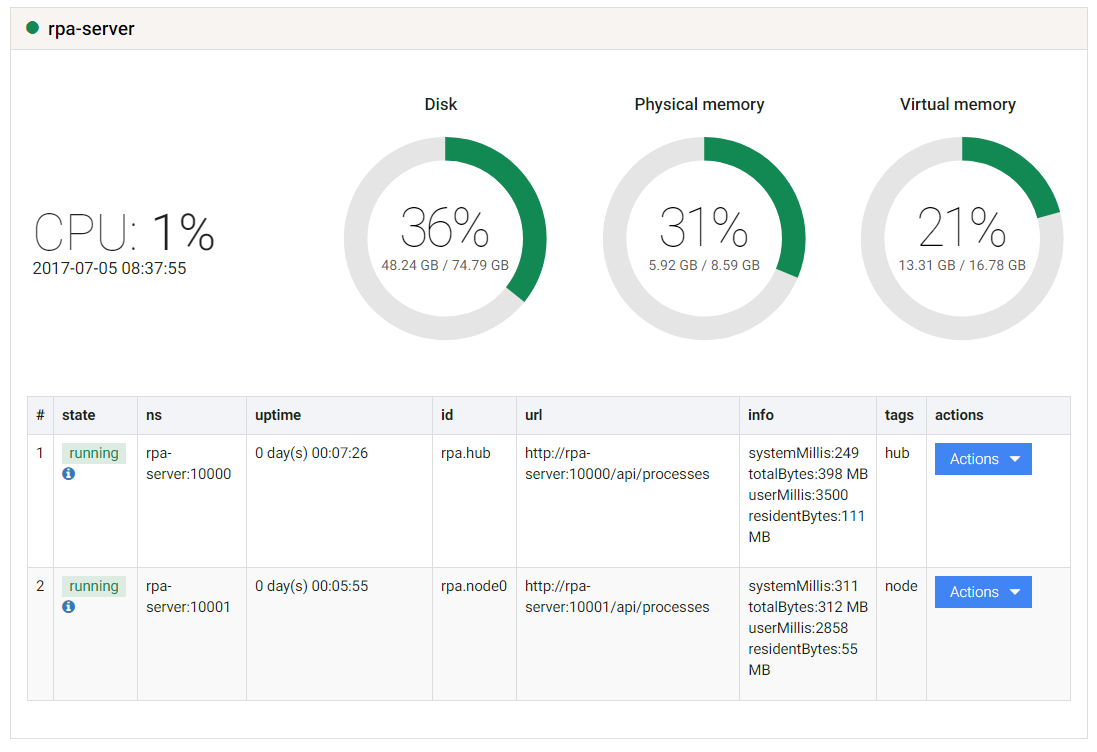Screen dimensions: 1097x752
Task: Click the rpa.hub id cell
Action: click(x=465, y=453)
